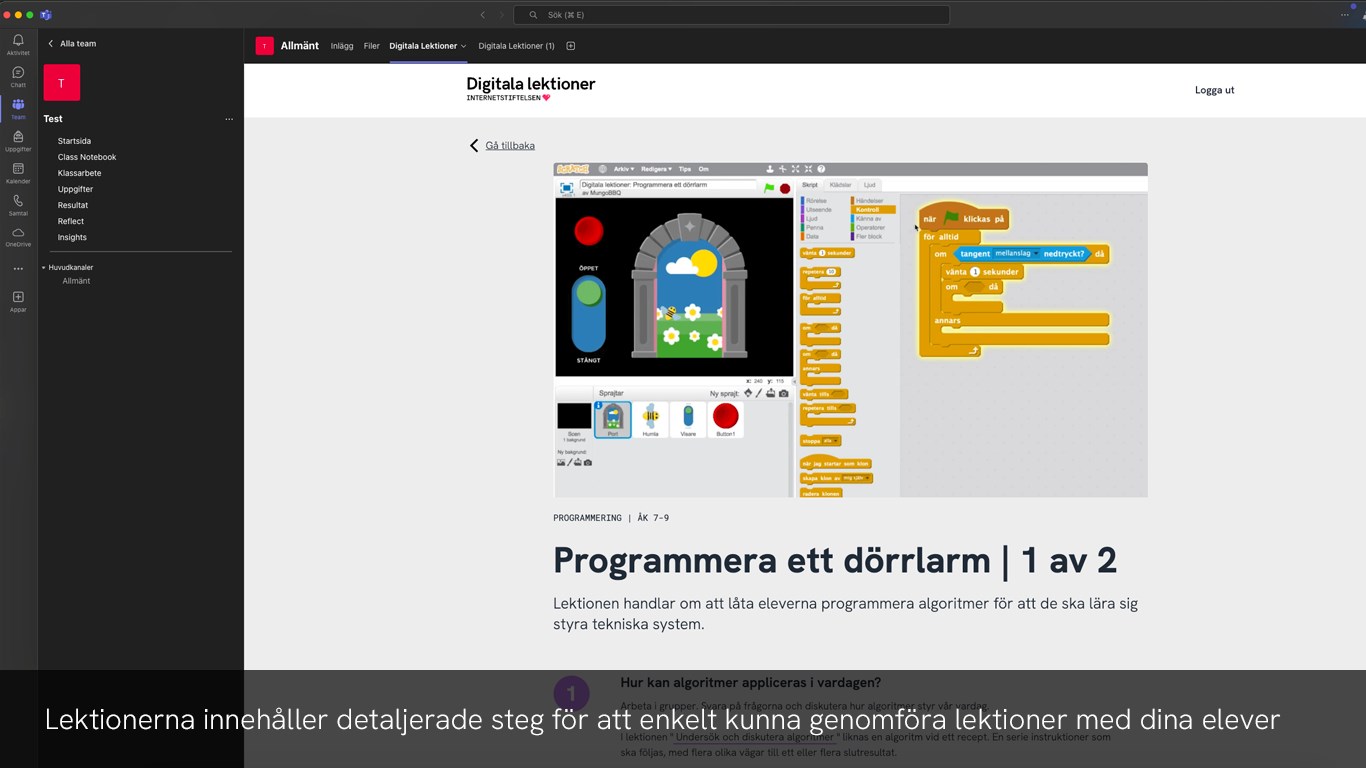The height and width of the screenshot is (768, 1366).
Task: Open the top-right ellipsis settings menu
Action: [x=1345, y=15]
